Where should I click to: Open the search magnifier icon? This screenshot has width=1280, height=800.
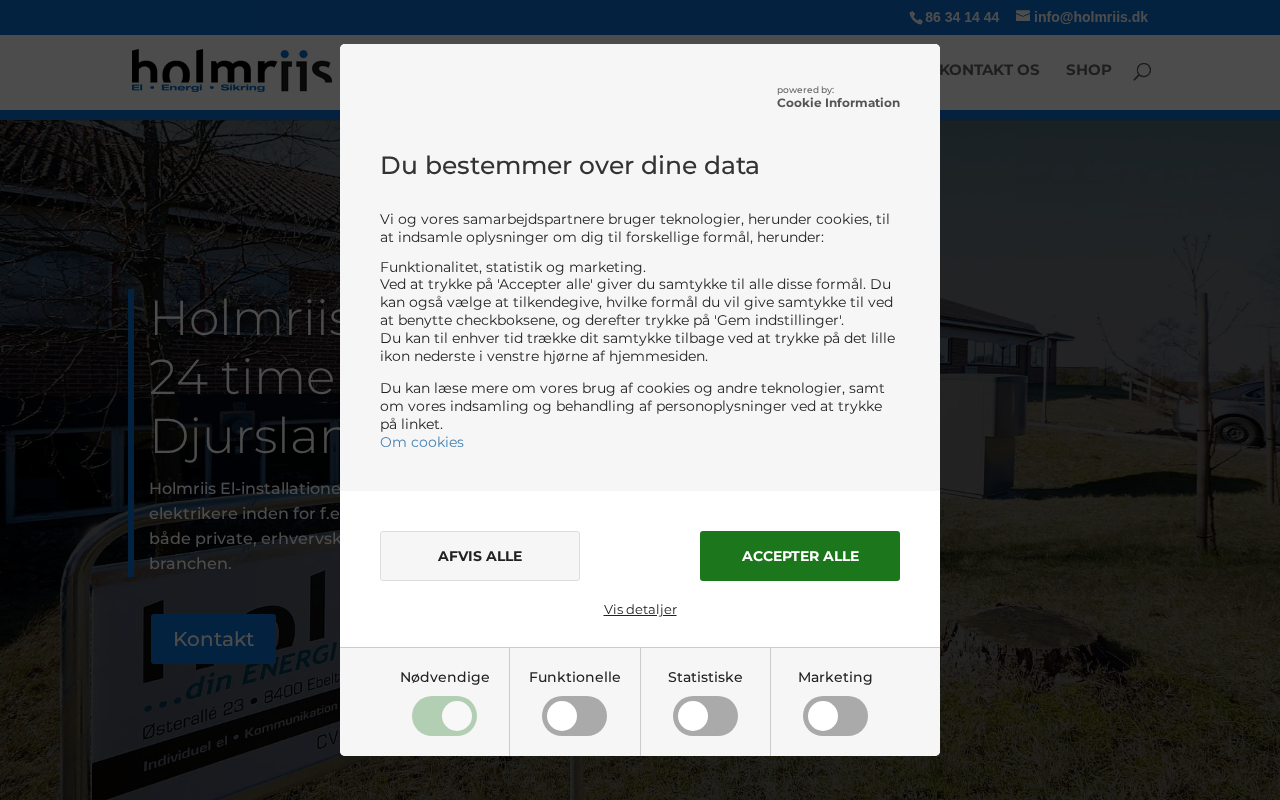[1142, 71]
